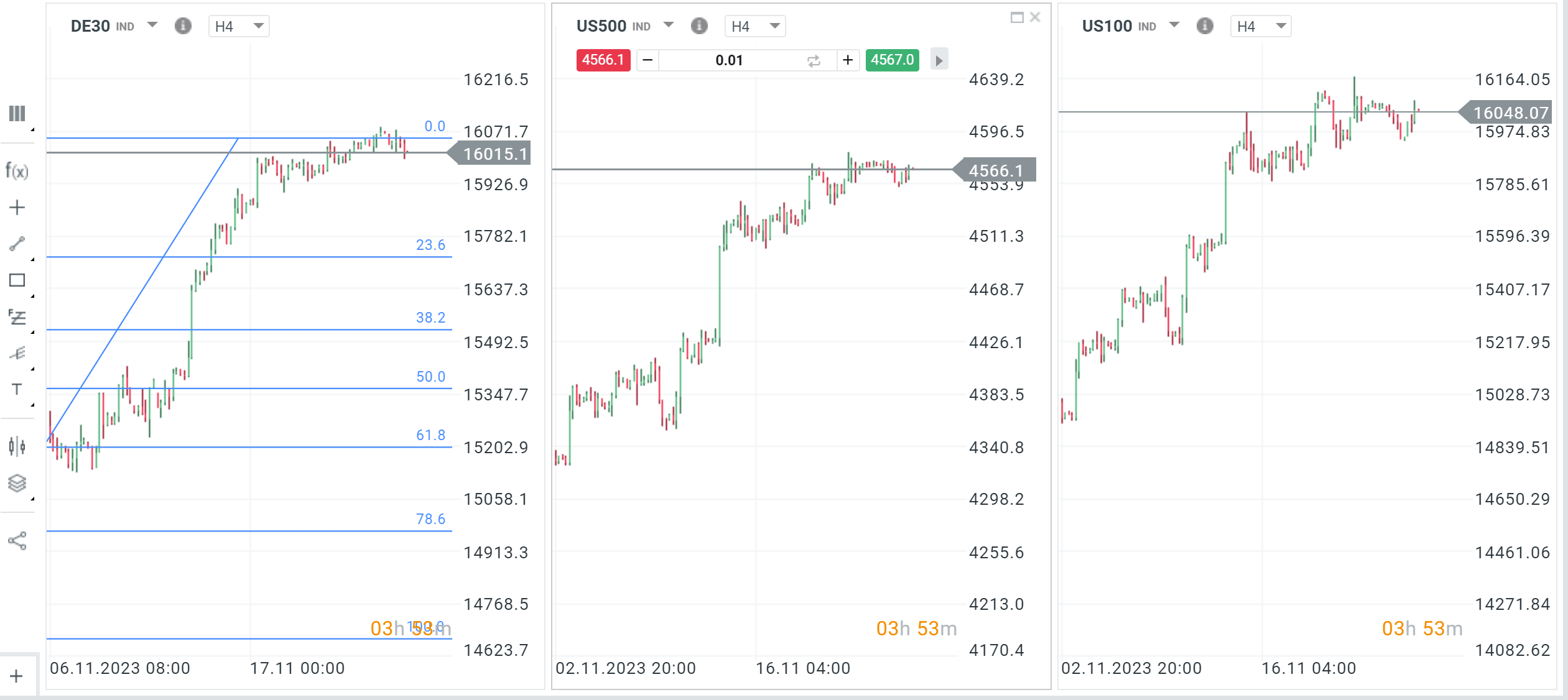Expand US500 order panel arrow
The image size is (1568, 700).
(939, 60)
